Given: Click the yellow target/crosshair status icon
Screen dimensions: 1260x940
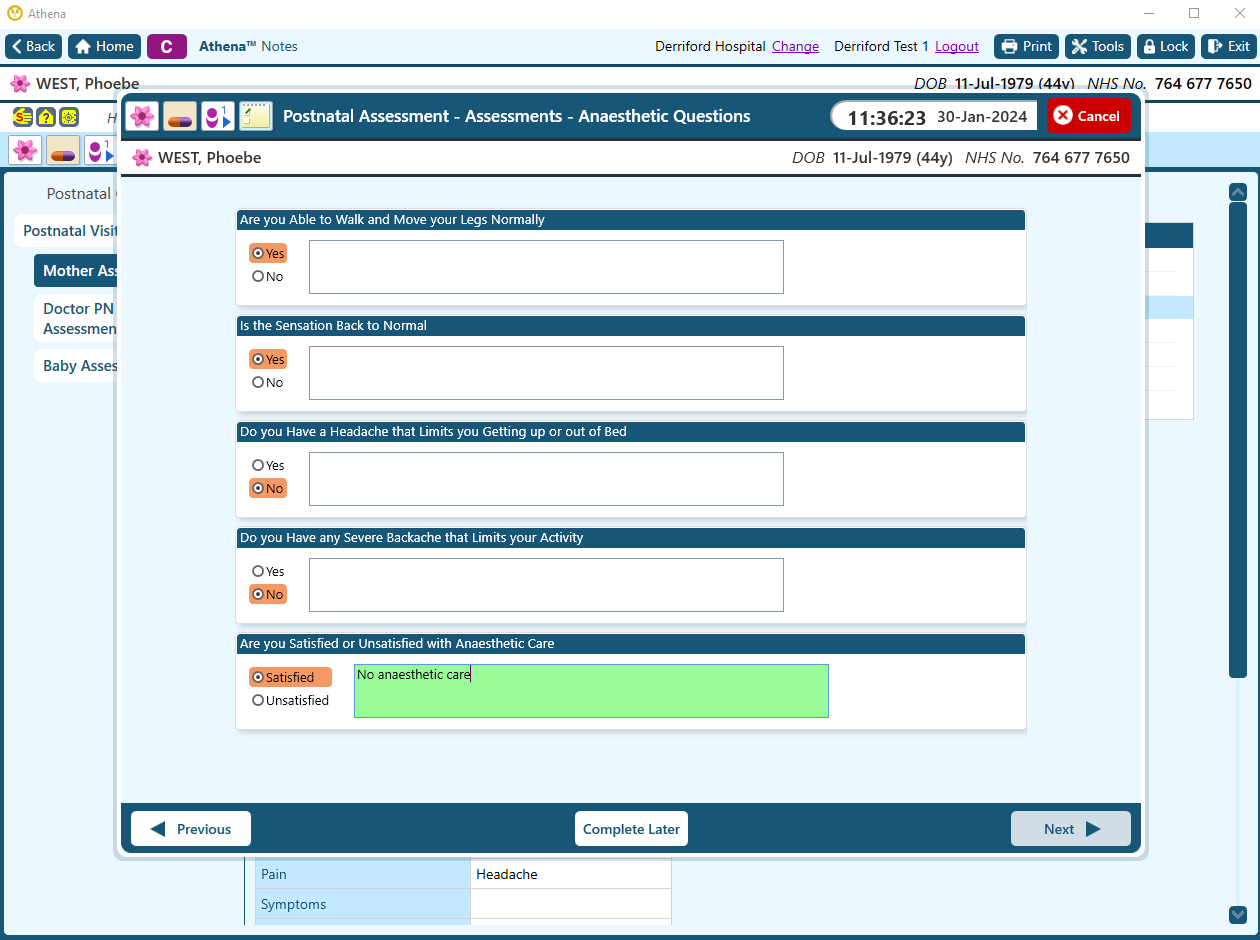Looking at the screenshot, I should coord(69,117).
